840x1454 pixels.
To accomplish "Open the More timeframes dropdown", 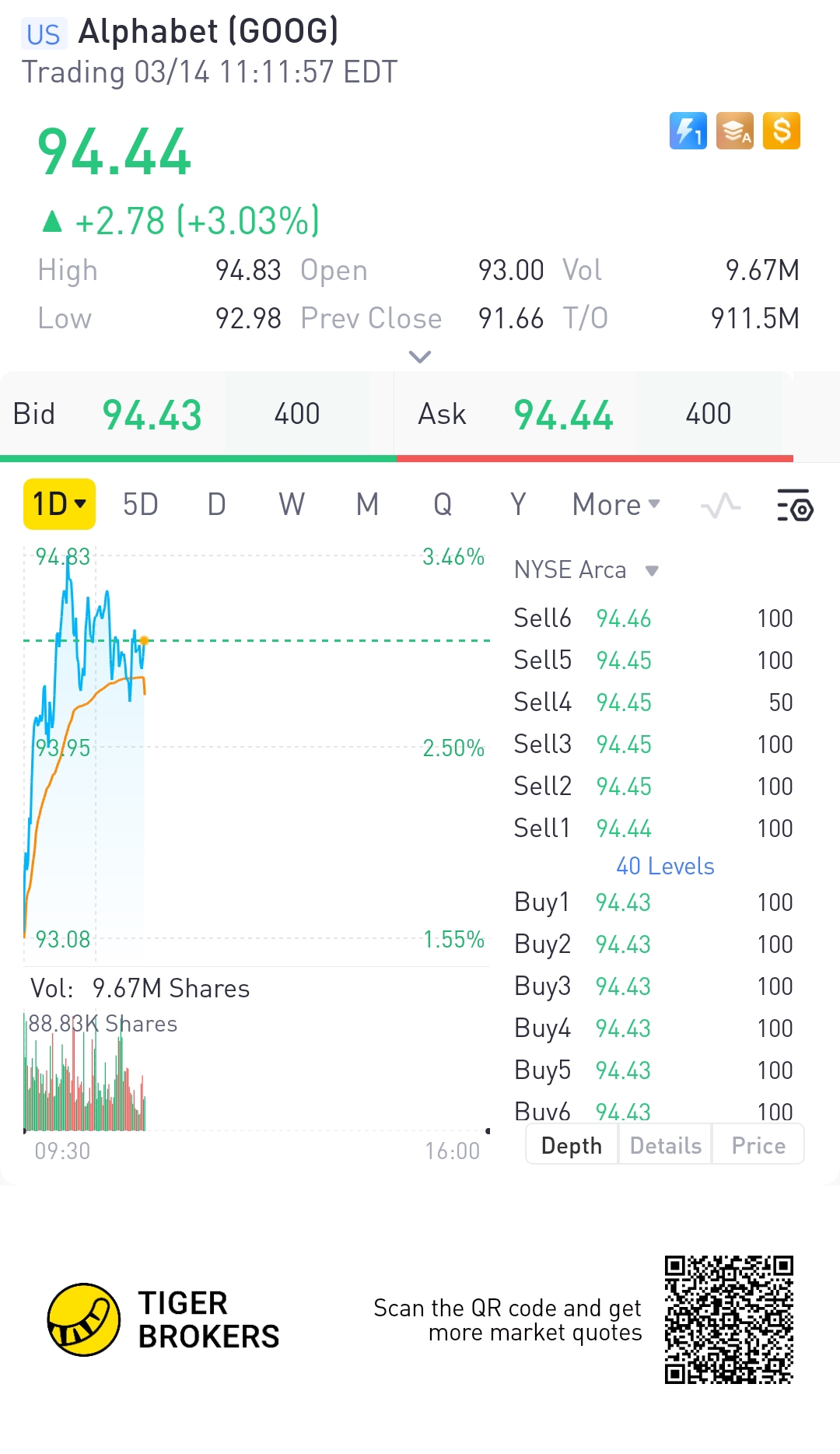I will point(616,505).
